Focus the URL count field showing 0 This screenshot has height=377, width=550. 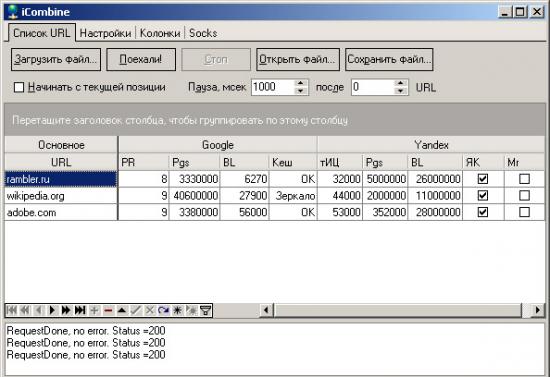click(373, 87)
